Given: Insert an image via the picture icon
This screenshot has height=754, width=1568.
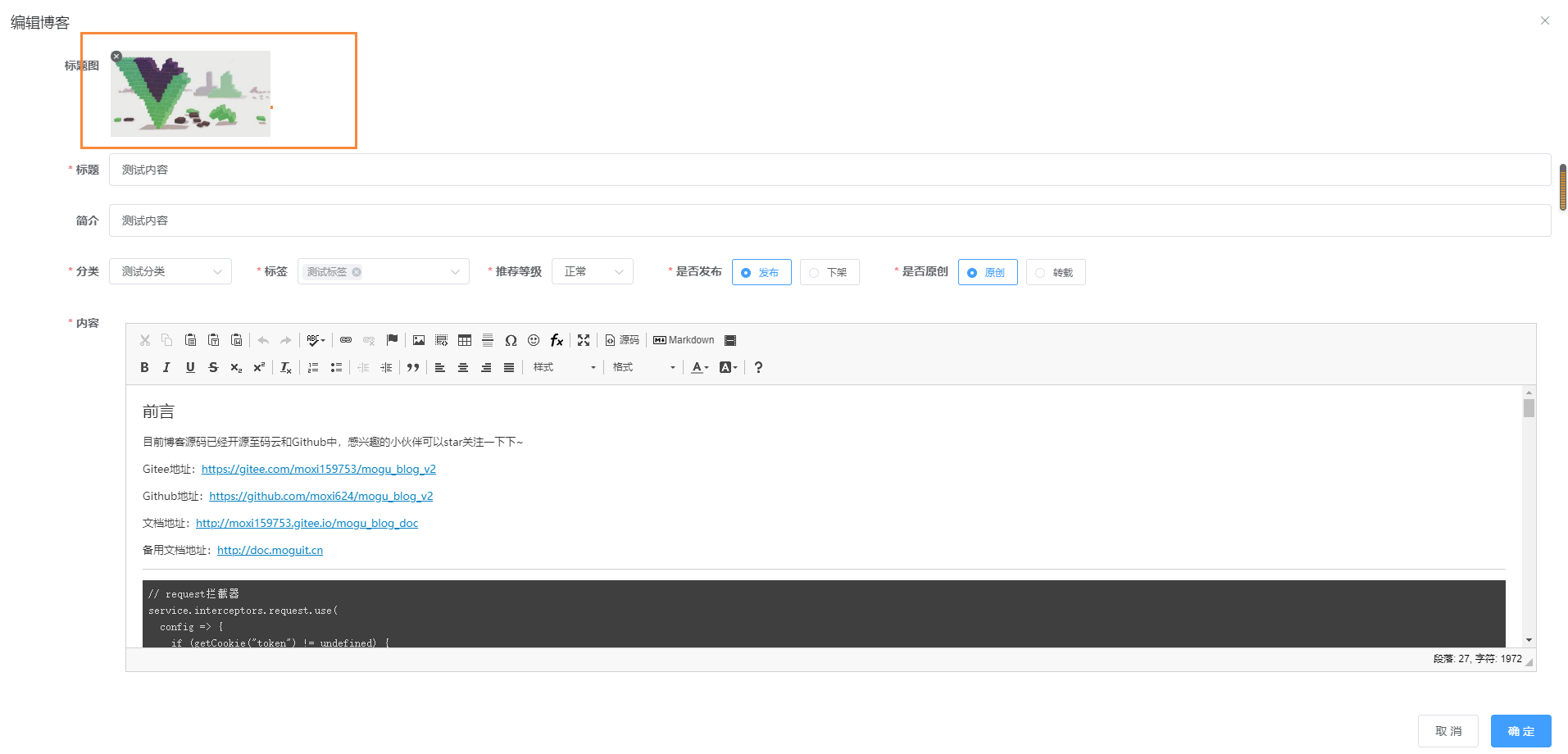Looking at the screenshot, I should click(419, 340).
